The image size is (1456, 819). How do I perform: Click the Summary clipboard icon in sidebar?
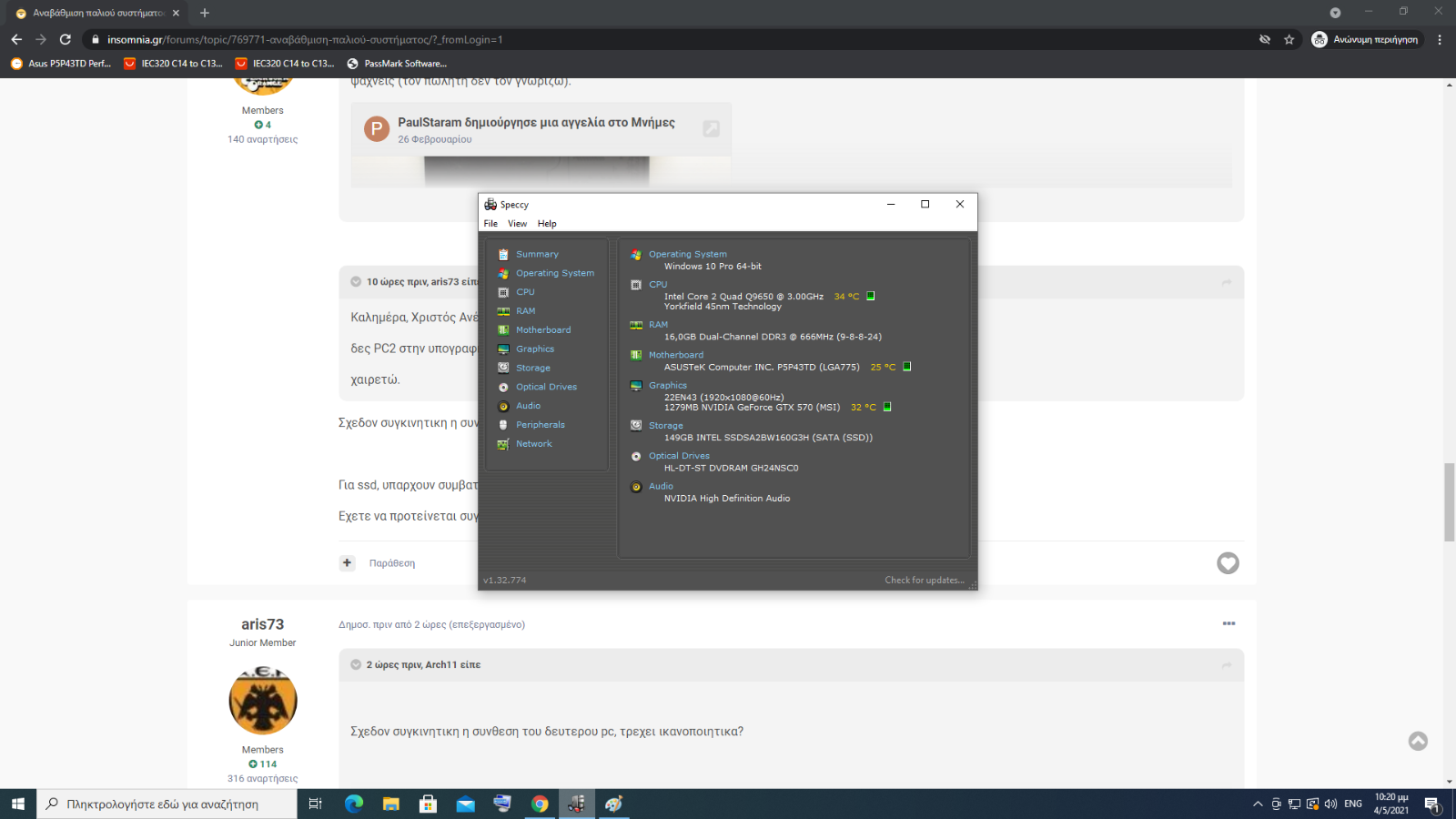tap(503, 255)
